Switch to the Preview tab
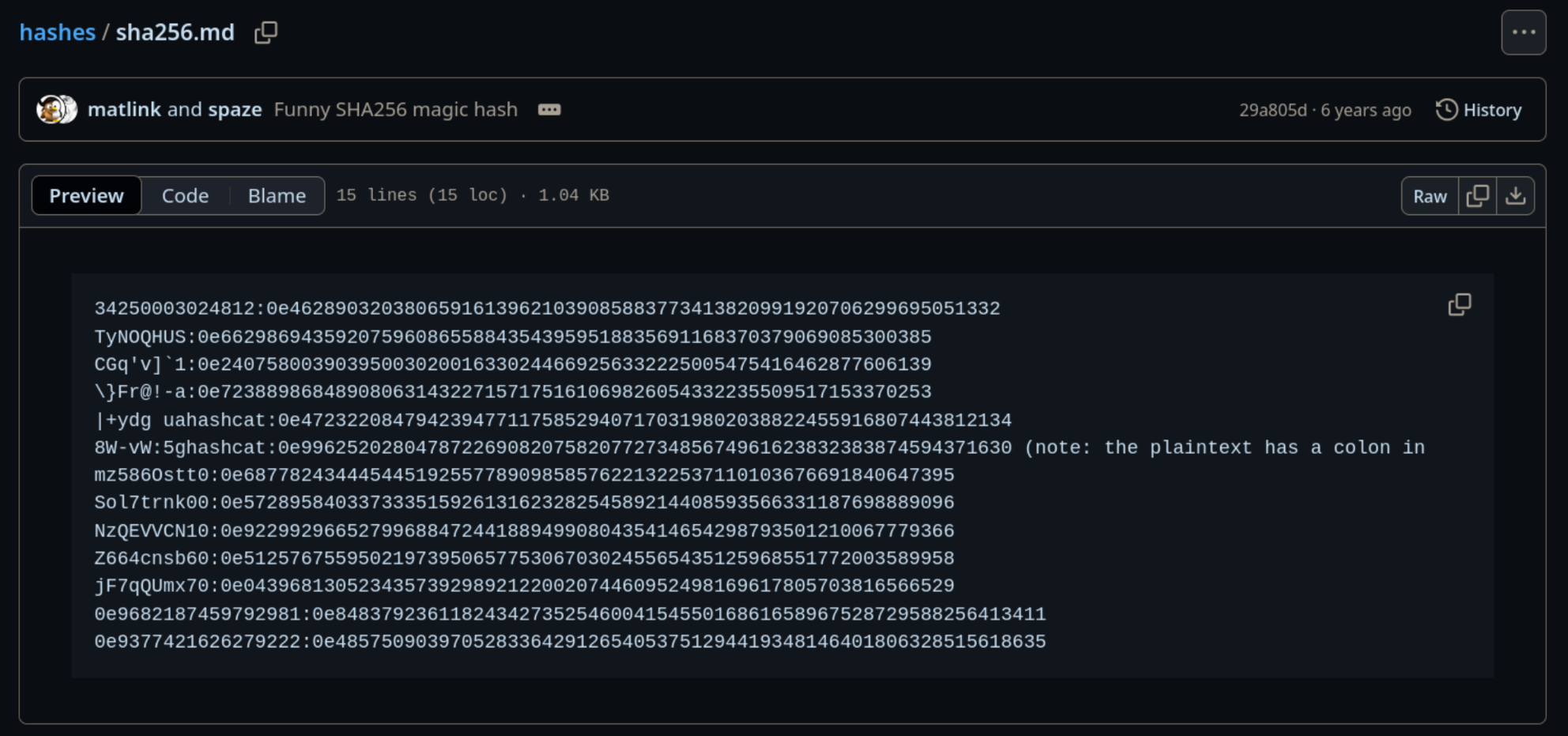This screenshot has height=736, width=1568. coord(86,196)
